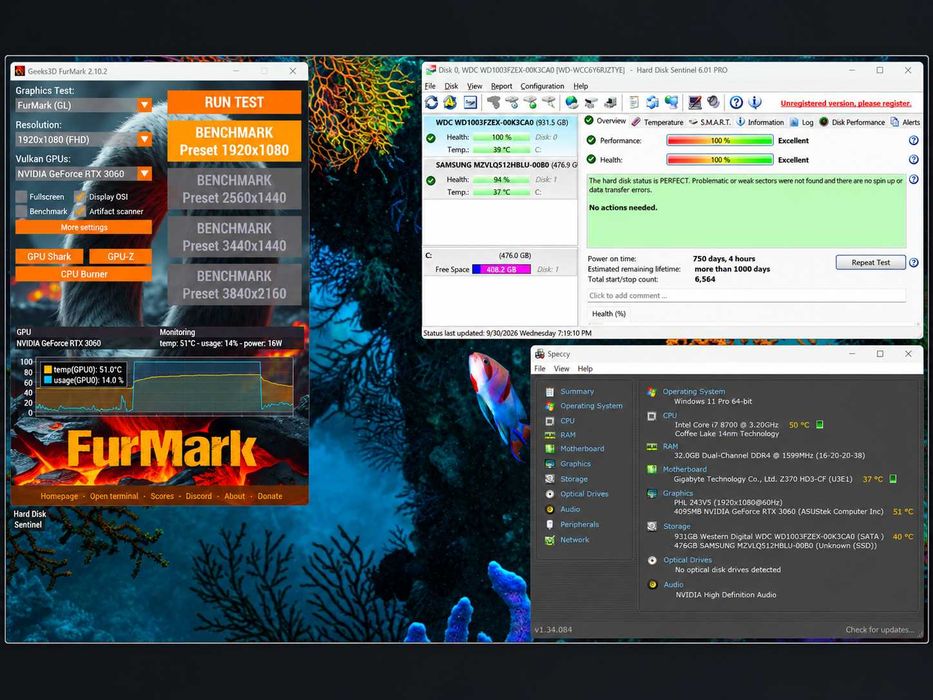
Task: Open Optical Drives in Speccy sidebar
Action: (584, 494)
